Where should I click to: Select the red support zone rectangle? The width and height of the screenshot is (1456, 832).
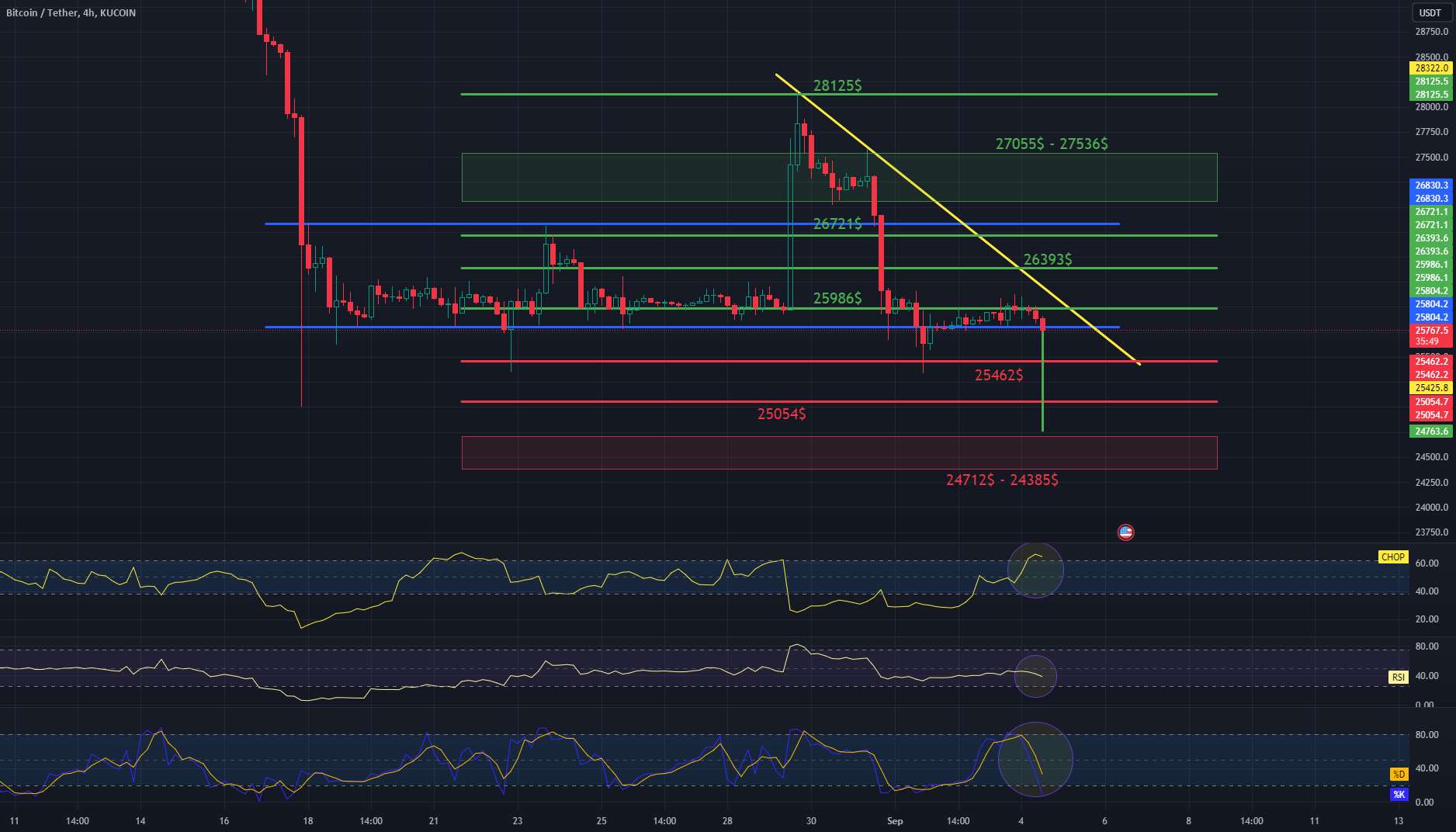click(x=839, y=452)
